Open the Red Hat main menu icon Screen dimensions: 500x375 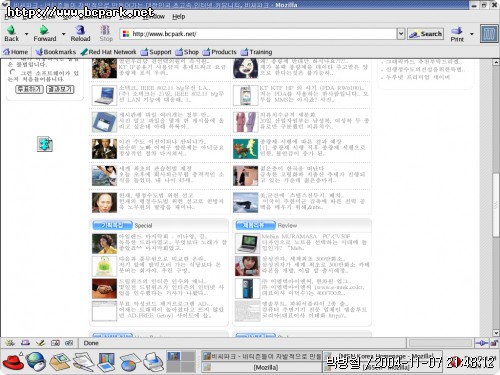[13, 361]
